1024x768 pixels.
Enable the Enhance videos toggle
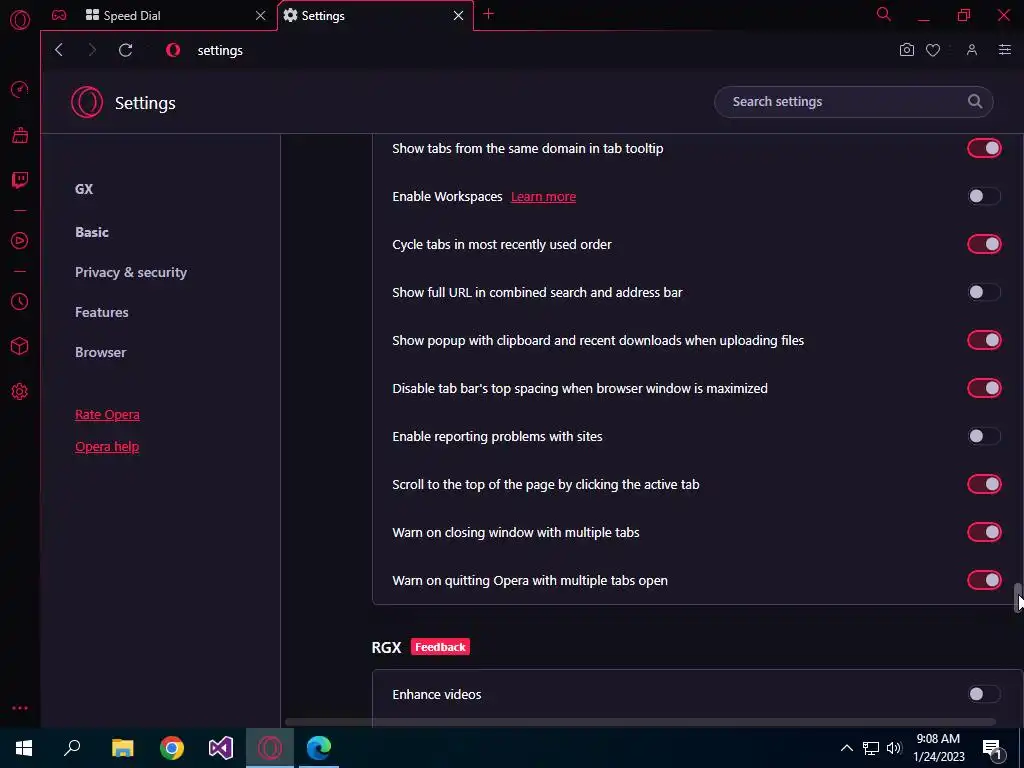[984, 694]
